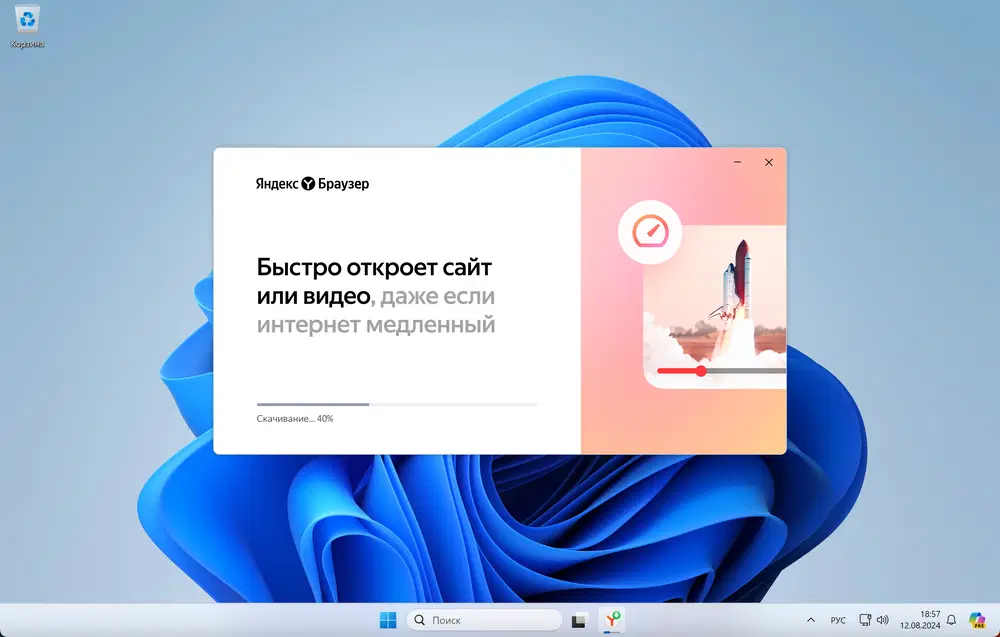Click the 'Быстро откроет сайт' headline
1000x637 pixels.
pos(374,267)
